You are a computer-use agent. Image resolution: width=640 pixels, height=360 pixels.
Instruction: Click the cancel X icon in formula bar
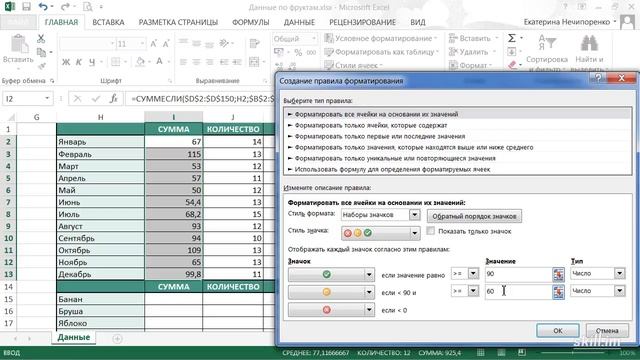(x=77, y=98)
